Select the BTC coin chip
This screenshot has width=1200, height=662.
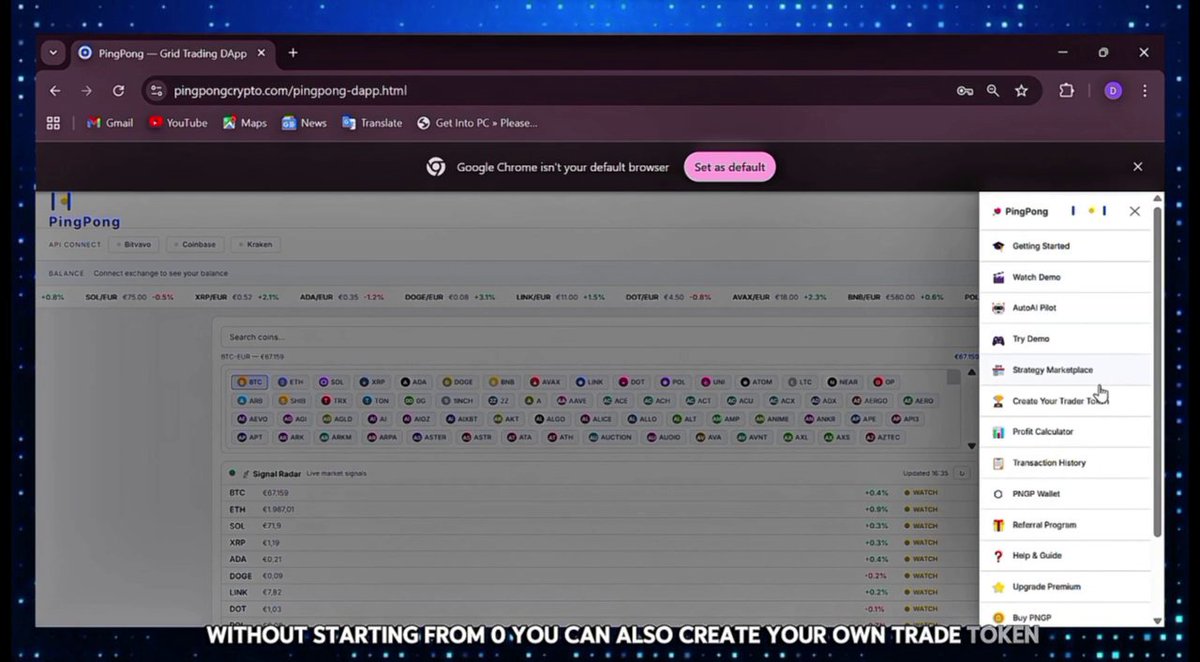pos(250,382)
